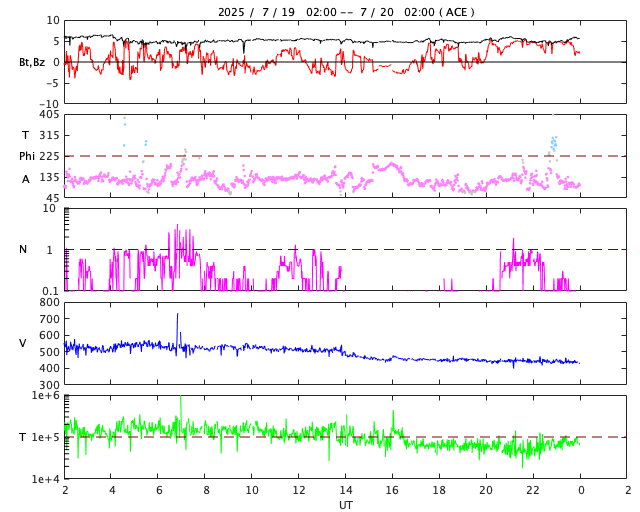Screen dimensions: 640x512
Task: Click the '1e+6' temperature tick label
Action: coord(45,395)
